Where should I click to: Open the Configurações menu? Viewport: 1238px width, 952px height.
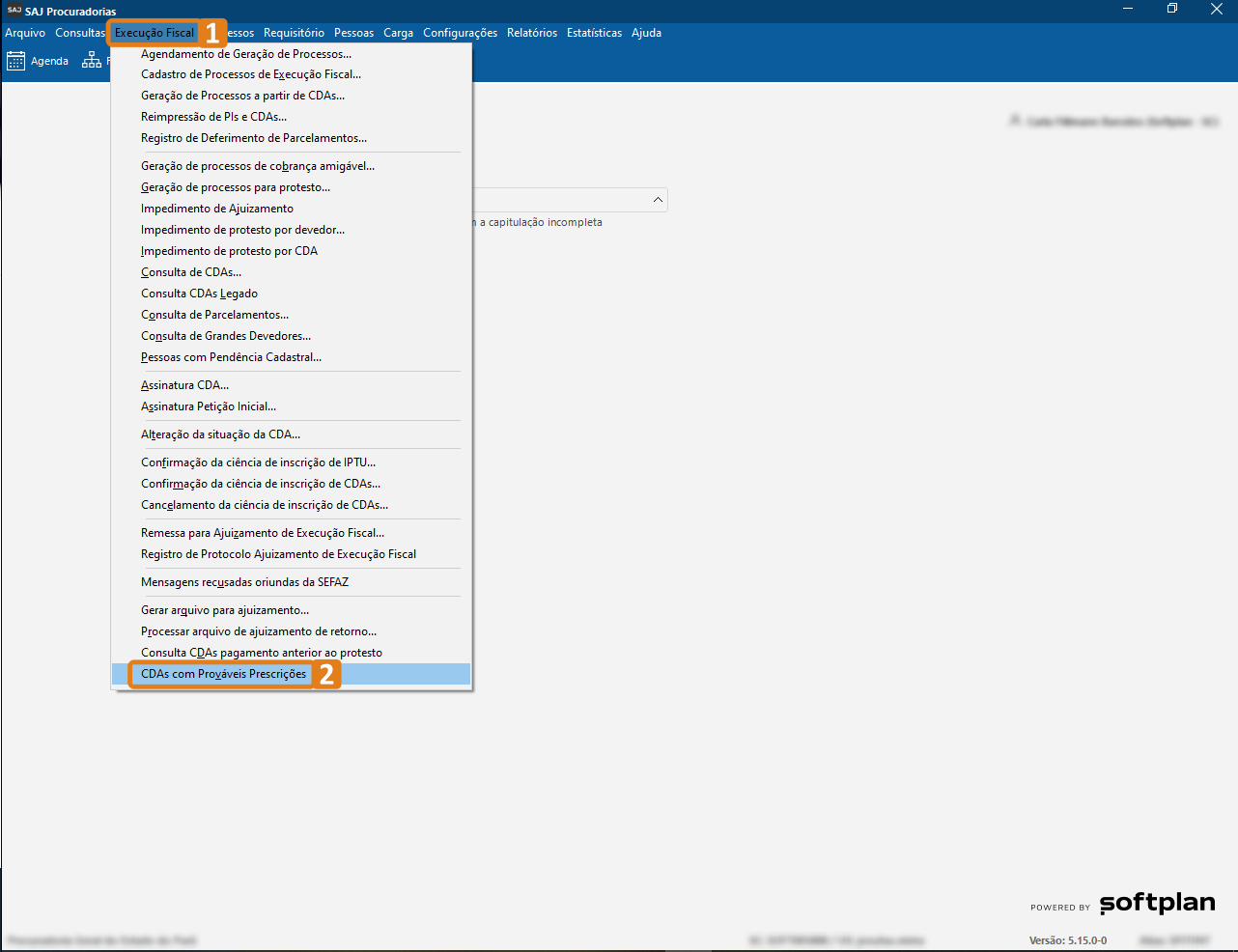tap(460, 33)
